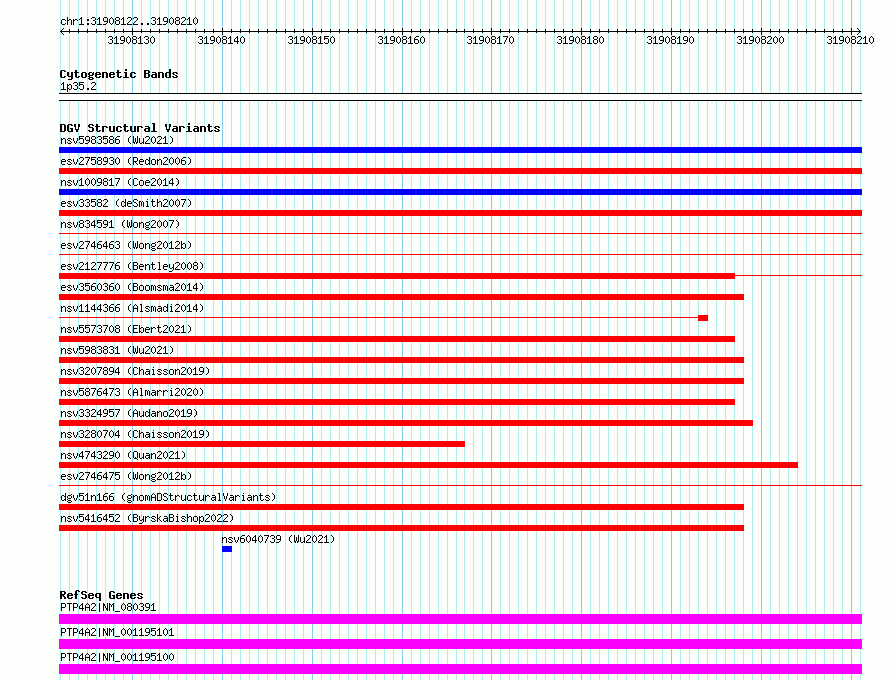Select the esv2746475 (Wong2012b) label
This screenshot has height=680, width=890.
pyautogui.click(x=126, y=476)
